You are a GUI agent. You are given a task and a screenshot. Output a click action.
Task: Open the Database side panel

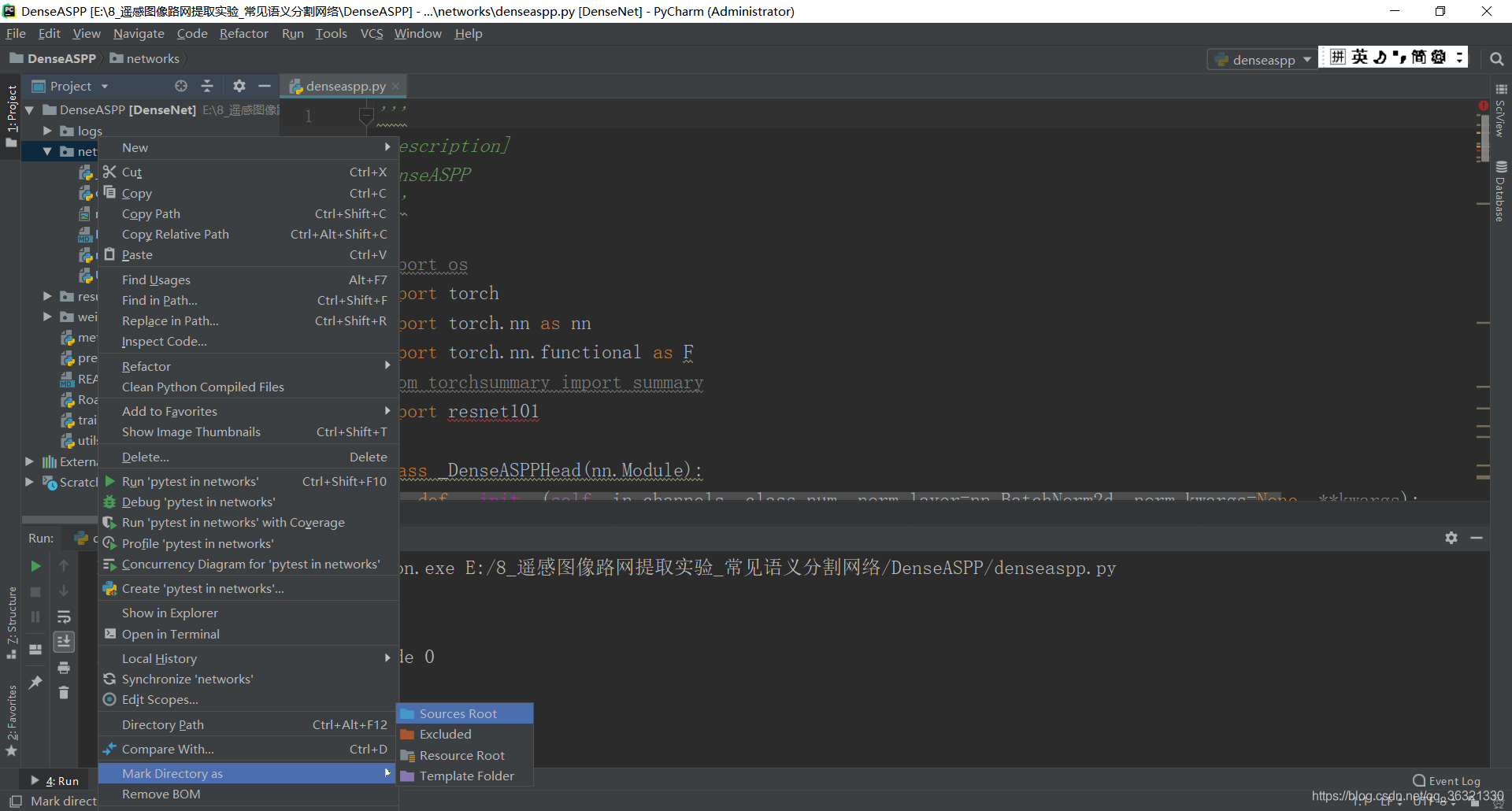pyautogui.click(x=1500, y=191)
